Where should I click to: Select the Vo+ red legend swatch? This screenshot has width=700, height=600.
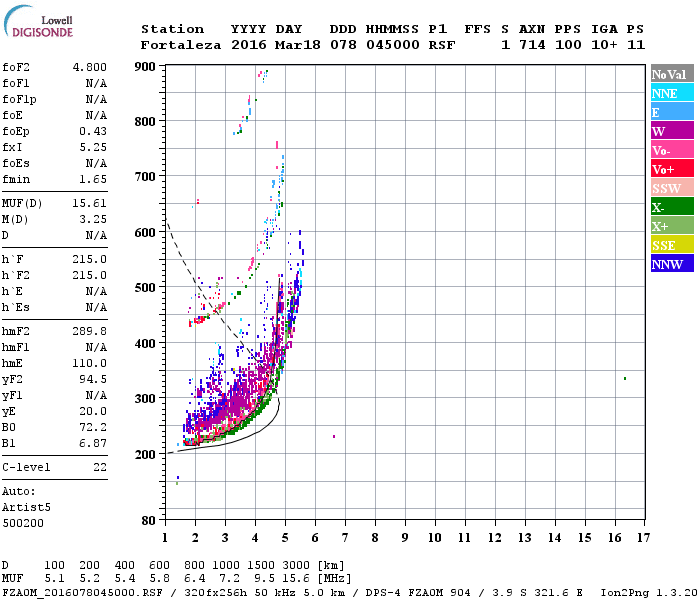(672, 169)
